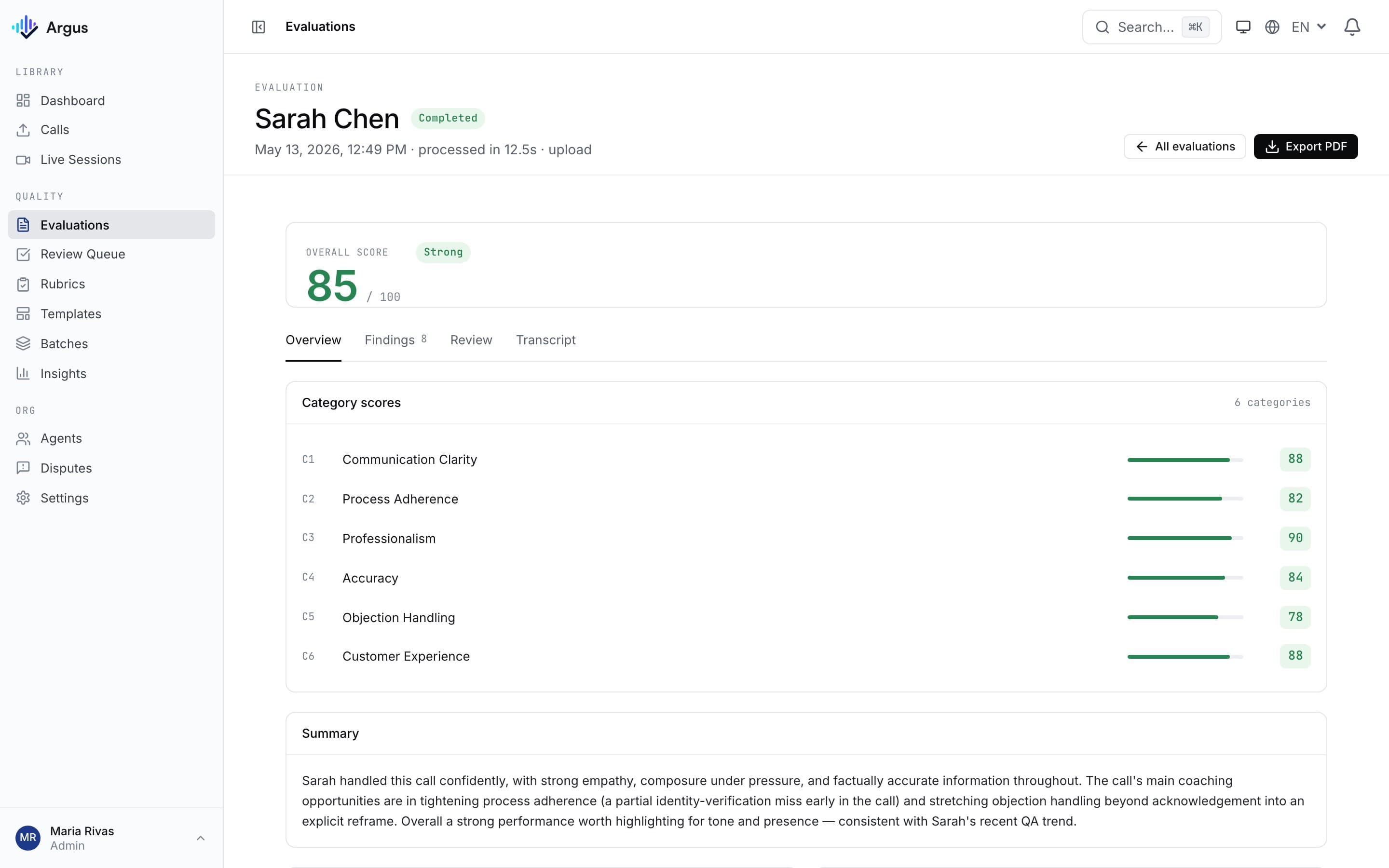Viewport: 1389px width, 868px height.
Task: Open the Calls upload icon
Action: click(23, 130)
